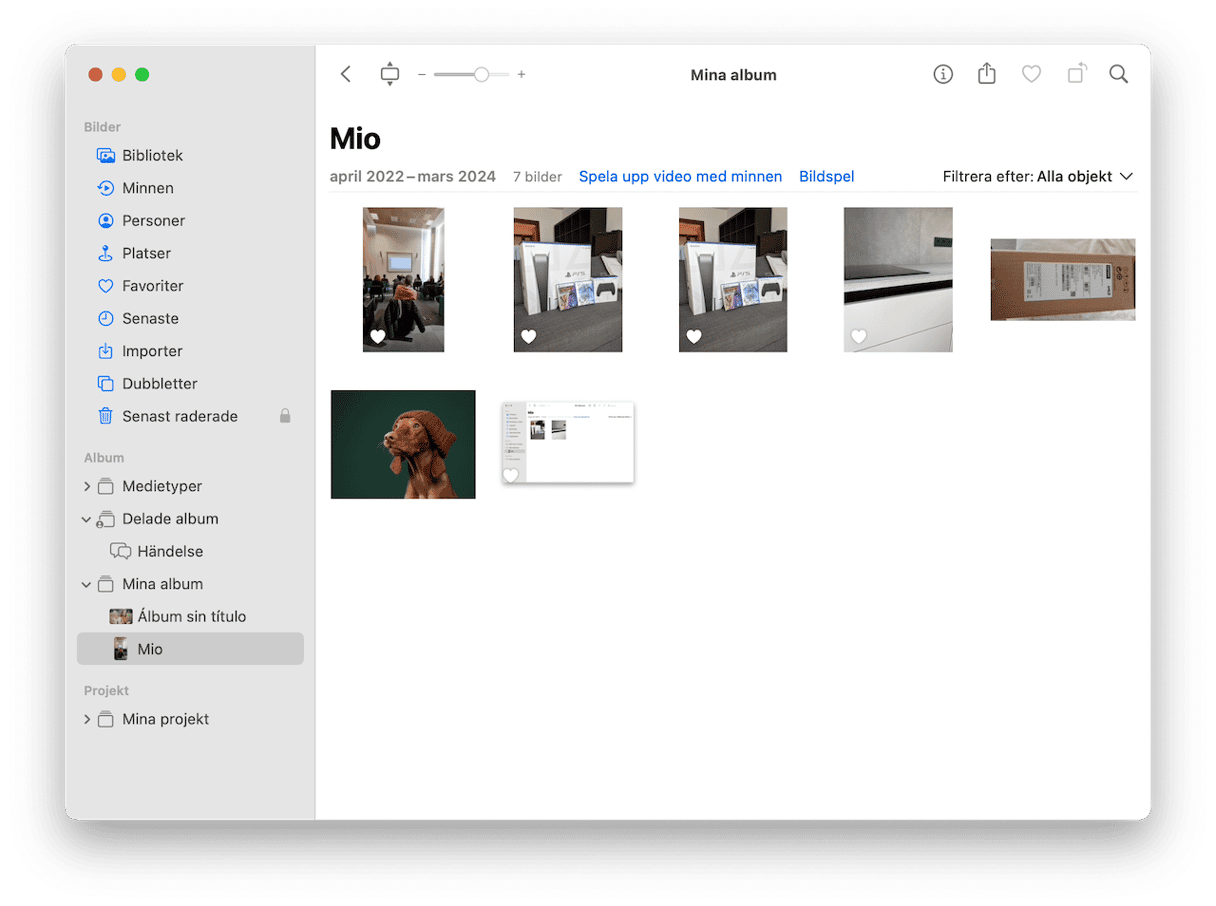Open the Filtrera efter Alla objekt dropdown
This screenshot has height=906, width=1216.
[1038, 176]
